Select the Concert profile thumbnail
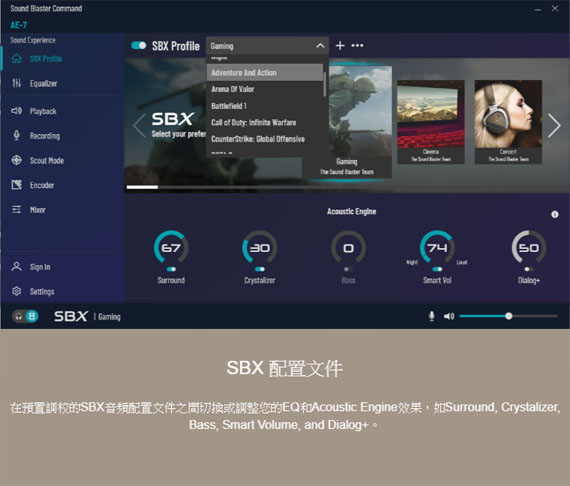Image resolution: width=570 pixels, height=486 pixels. (x=508, y=122)
